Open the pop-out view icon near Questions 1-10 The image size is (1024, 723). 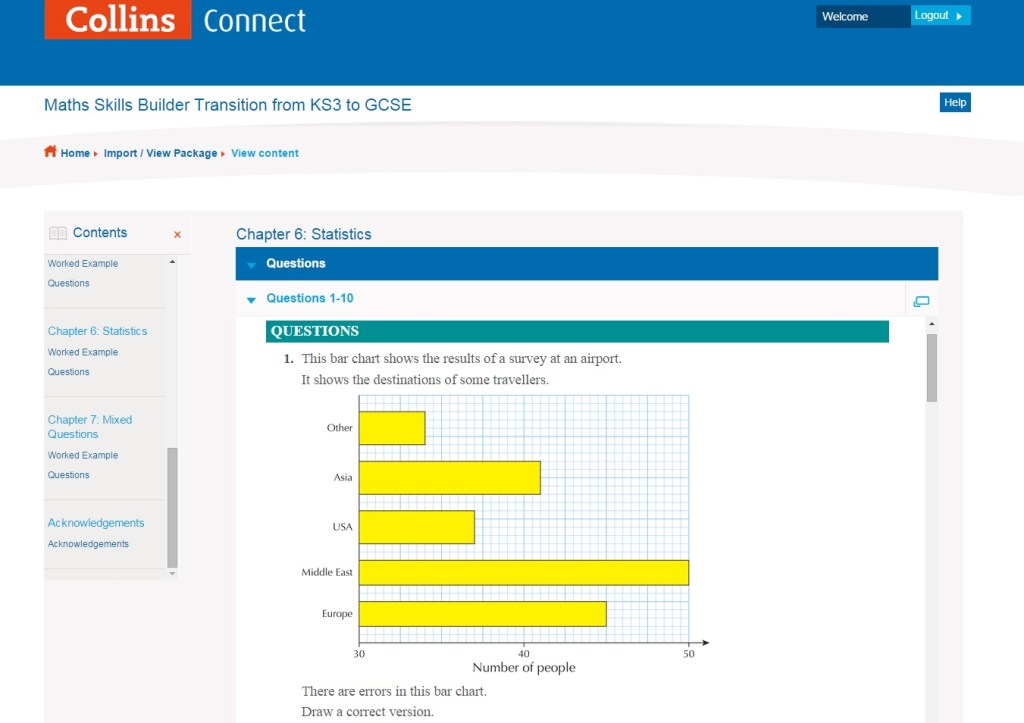(921, 300)
